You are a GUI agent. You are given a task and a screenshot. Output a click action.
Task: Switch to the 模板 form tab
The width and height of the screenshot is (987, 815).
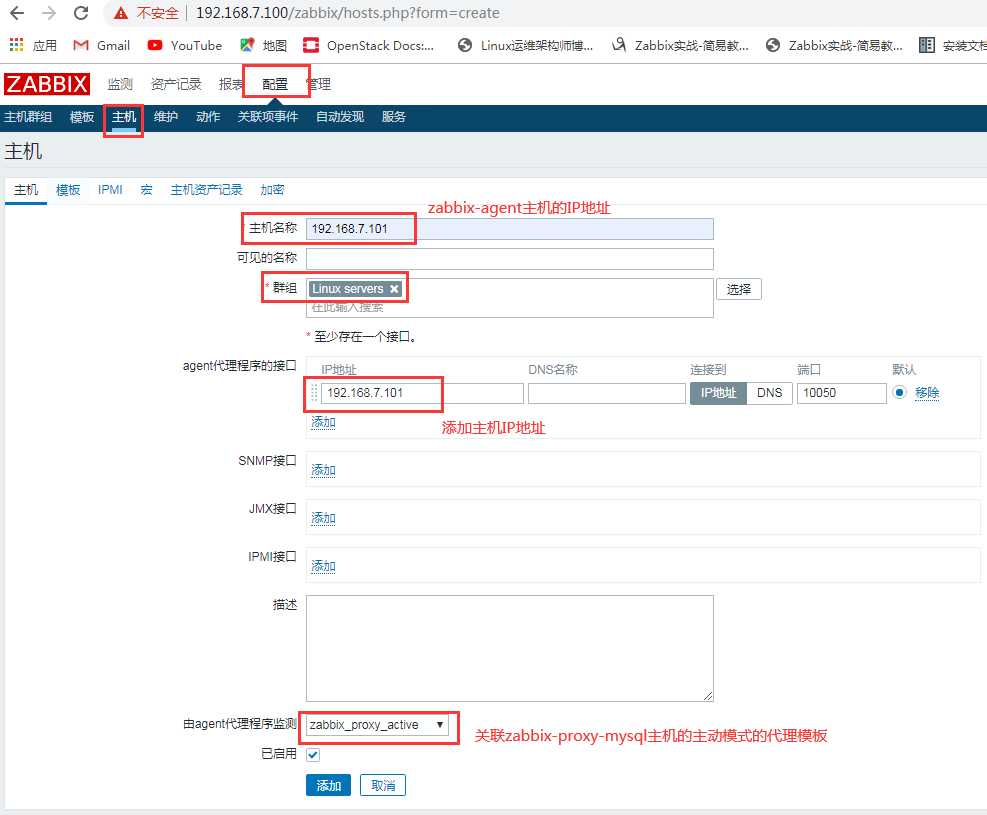pos(68,190)
